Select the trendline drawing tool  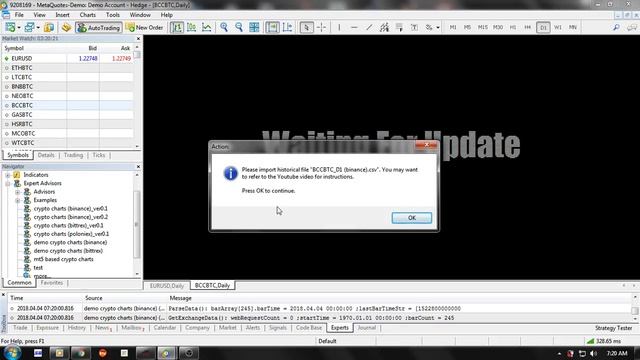click(x=369, y=27)
